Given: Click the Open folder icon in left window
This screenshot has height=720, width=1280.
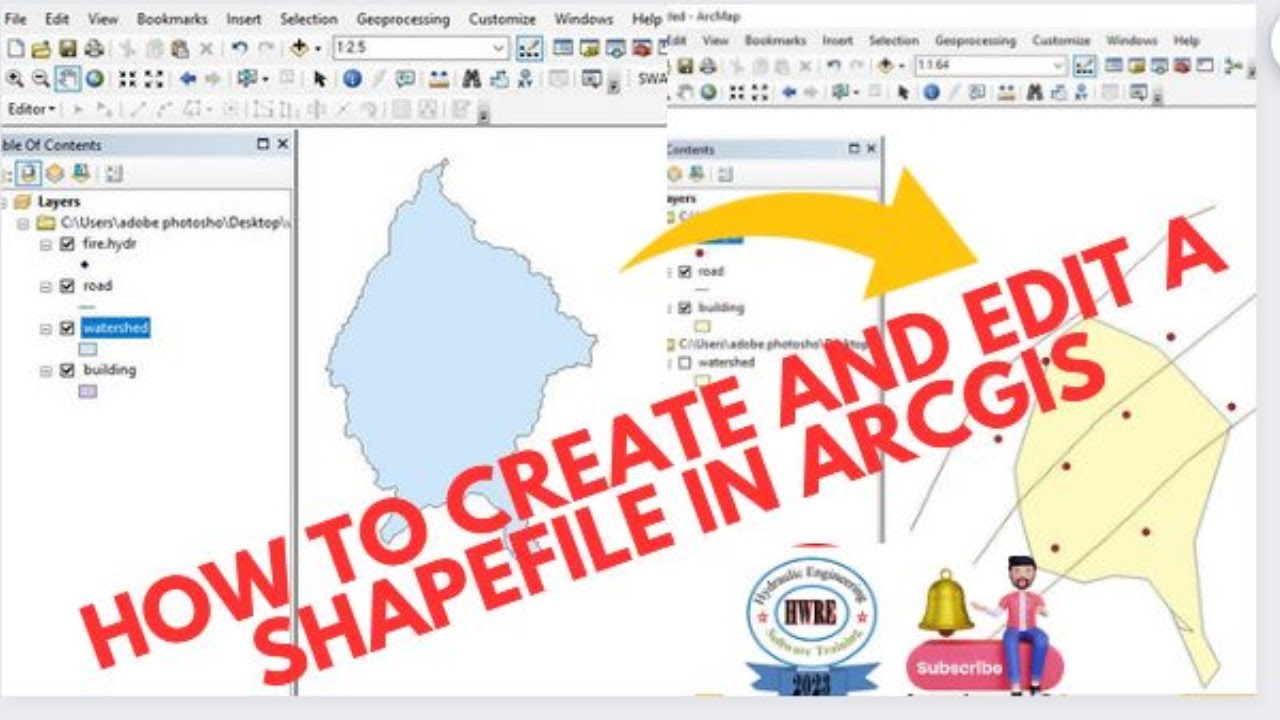Looking at the screenshot, I should tap(40, 48).
